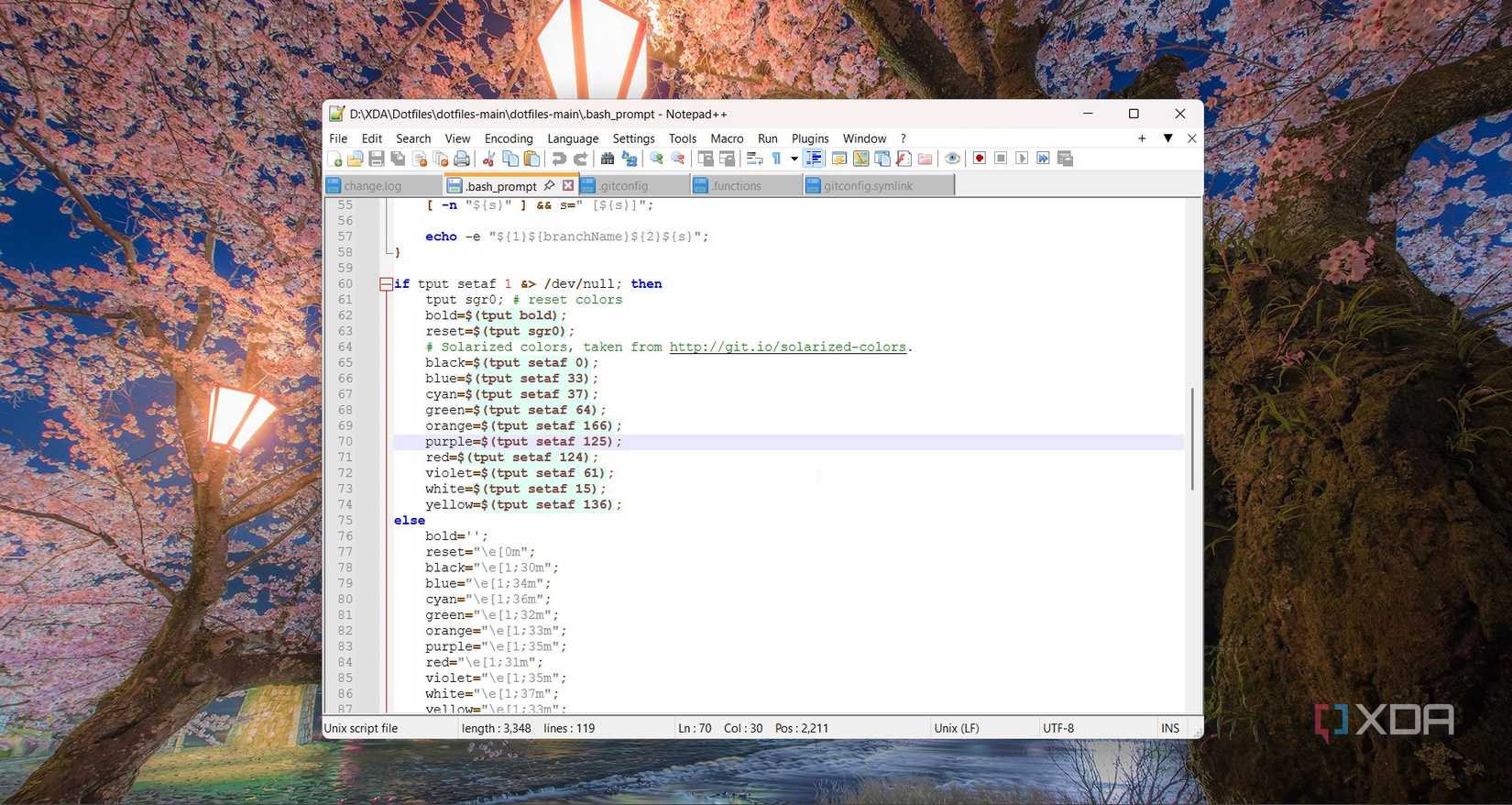Switch to the .gitconfig tab
Image resolution: width=1512 pixels, height=805 pixels.
623,186
